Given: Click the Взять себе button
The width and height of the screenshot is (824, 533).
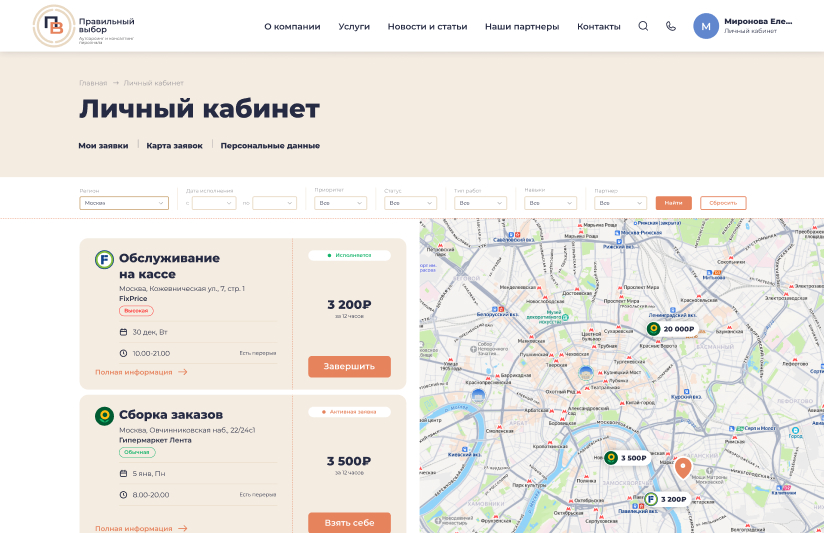Looking at the screenshot, I should (x=349, y=522).
